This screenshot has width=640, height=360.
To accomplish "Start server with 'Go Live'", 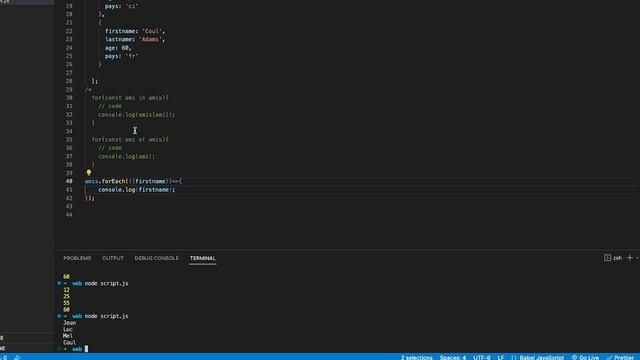I will [x=585, y=357].
